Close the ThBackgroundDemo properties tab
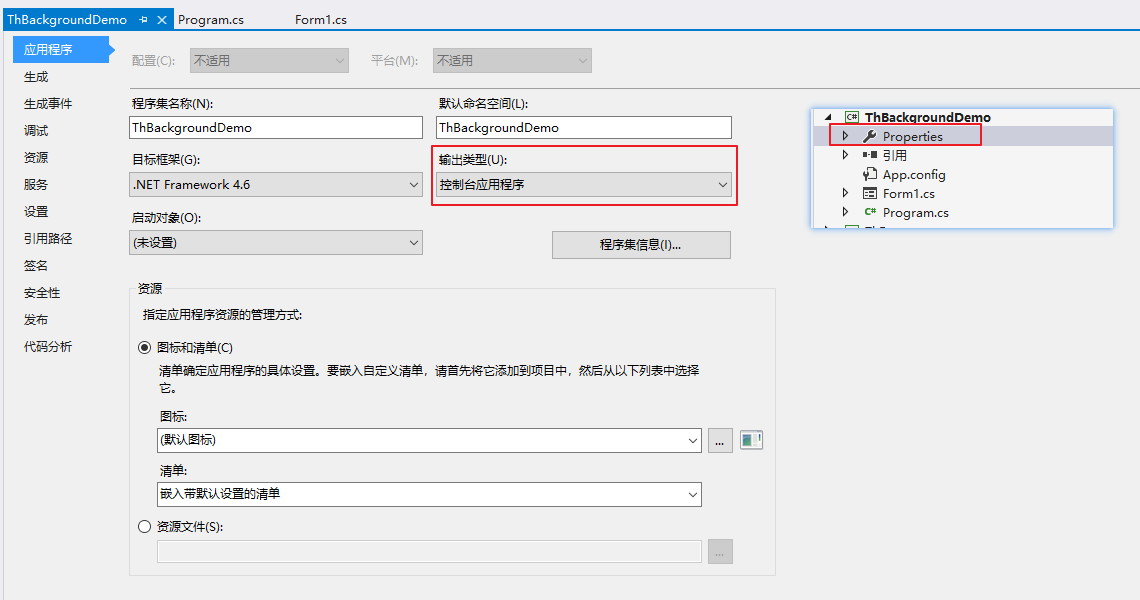The height and width of the screenshot is (600, 1140). pyautogui.click(x=162, y=20)
